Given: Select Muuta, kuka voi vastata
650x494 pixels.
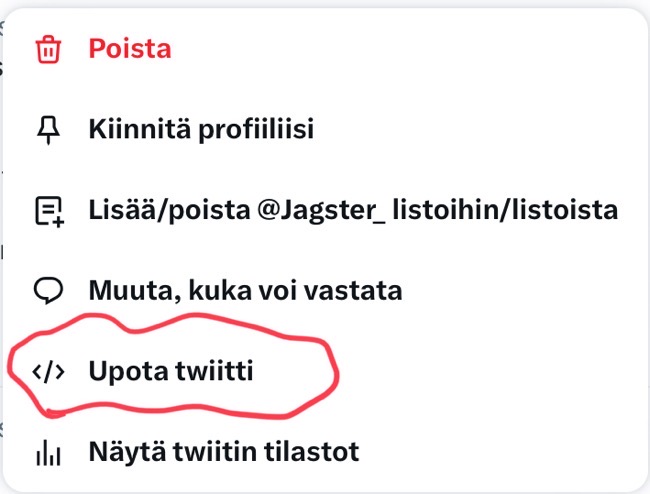Looking at the screenshot, I should click(x=245, y=292).
